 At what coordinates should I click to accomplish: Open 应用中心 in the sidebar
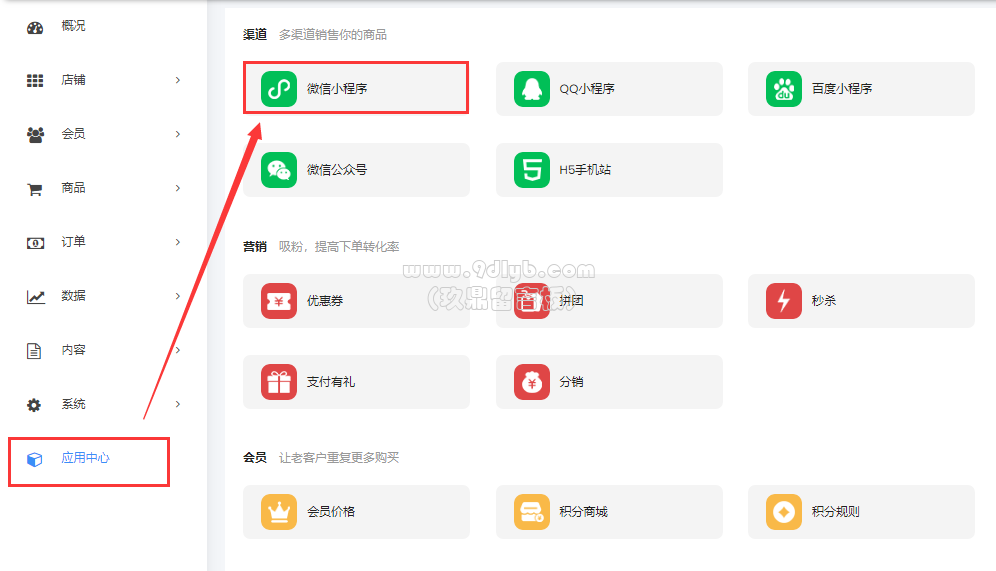(85, 458)
